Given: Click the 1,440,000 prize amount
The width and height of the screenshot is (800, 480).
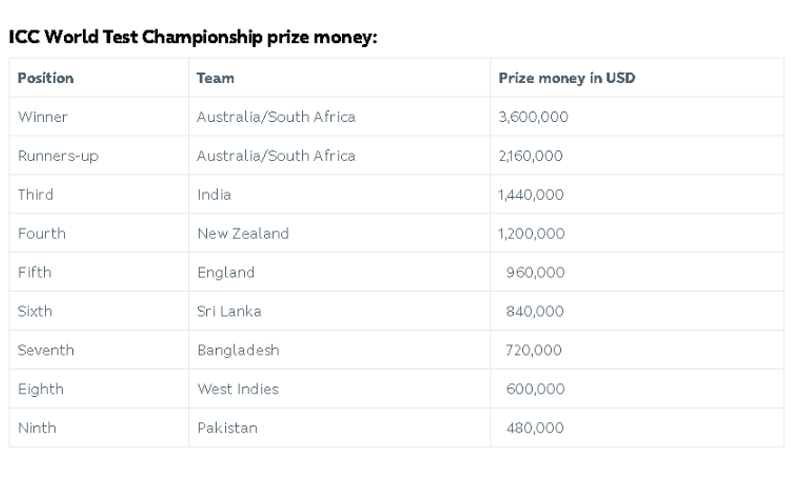Looking at the screenshot, I should pos(531,195).
